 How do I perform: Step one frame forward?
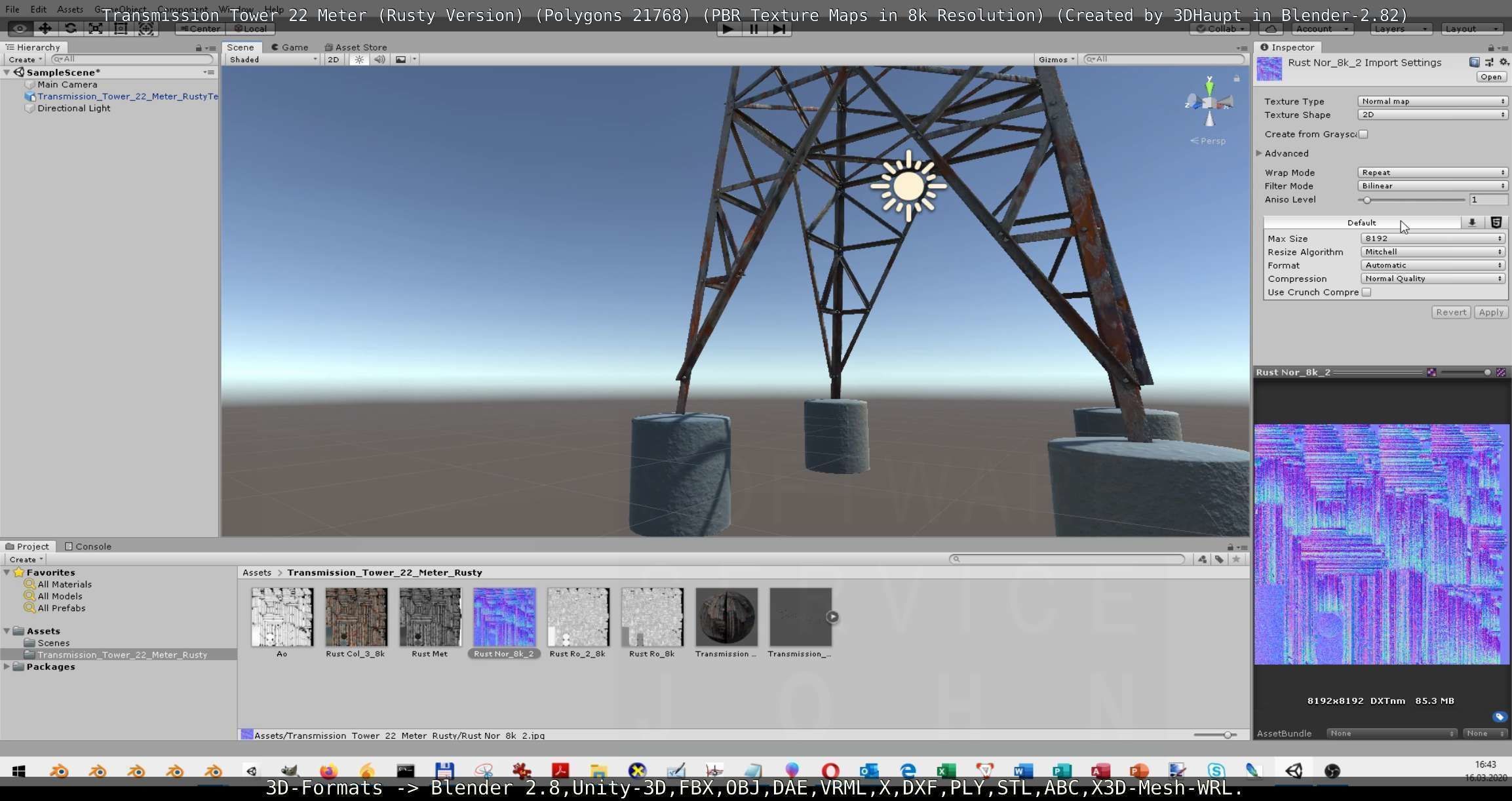(x=779, y=29)
